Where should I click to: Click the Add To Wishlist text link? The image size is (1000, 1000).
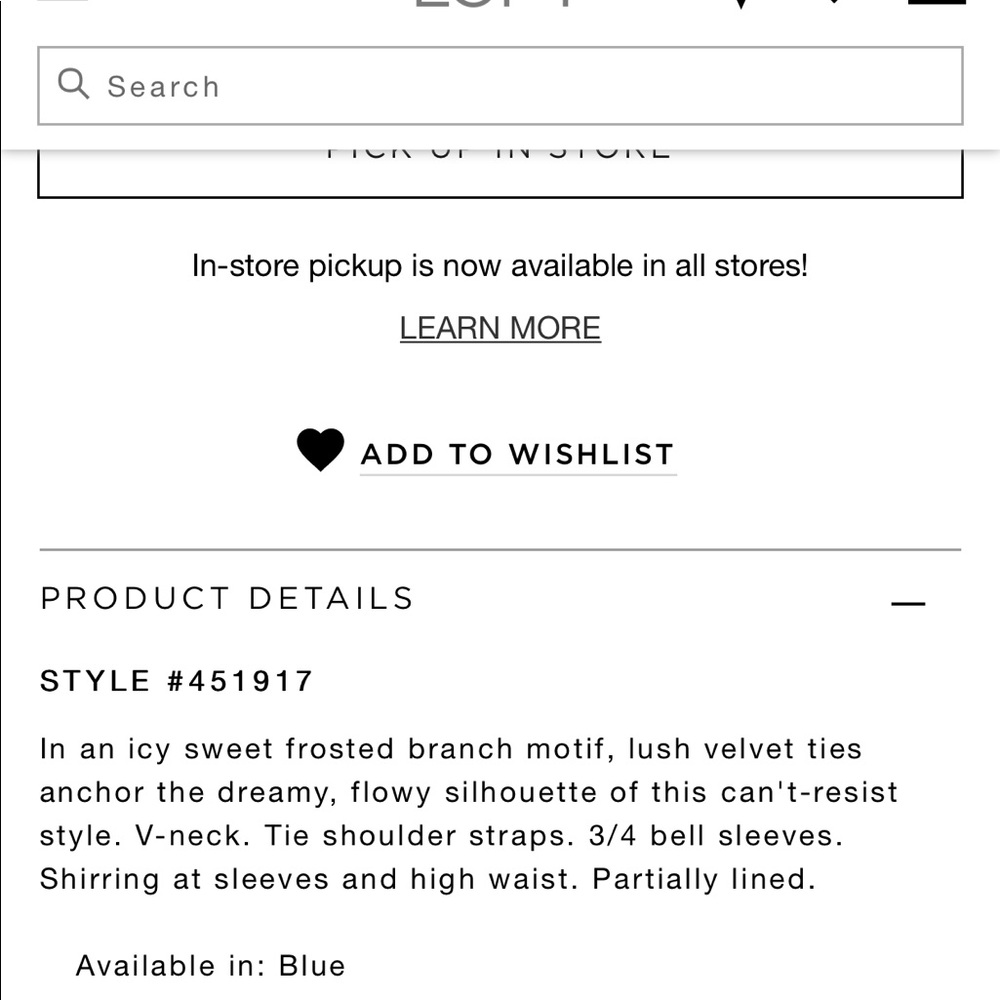(x=518, y=455)
